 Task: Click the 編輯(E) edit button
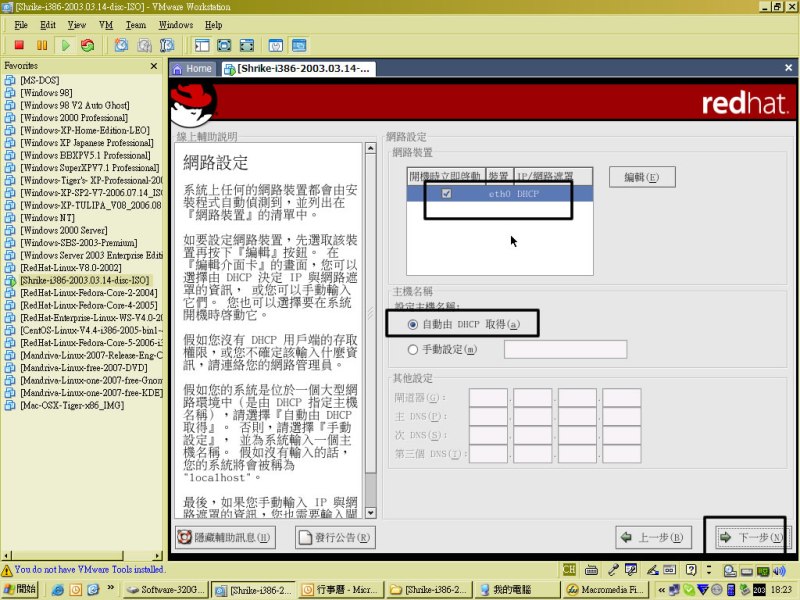pyautogui.click(x=642, y=177)
